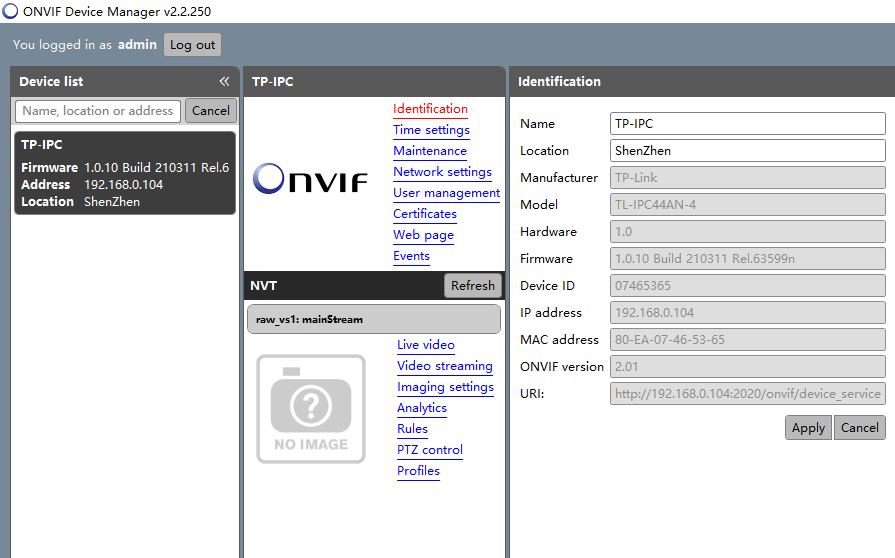Select the TP-IPC device entry
Viewport: 895px width, 558px height.
pyautogui.click(x=124, y=173)
